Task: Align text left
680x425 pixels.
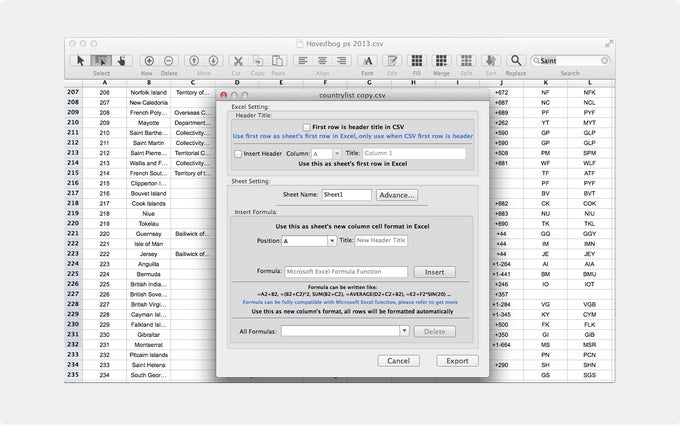Action: [x=303, y=61]
